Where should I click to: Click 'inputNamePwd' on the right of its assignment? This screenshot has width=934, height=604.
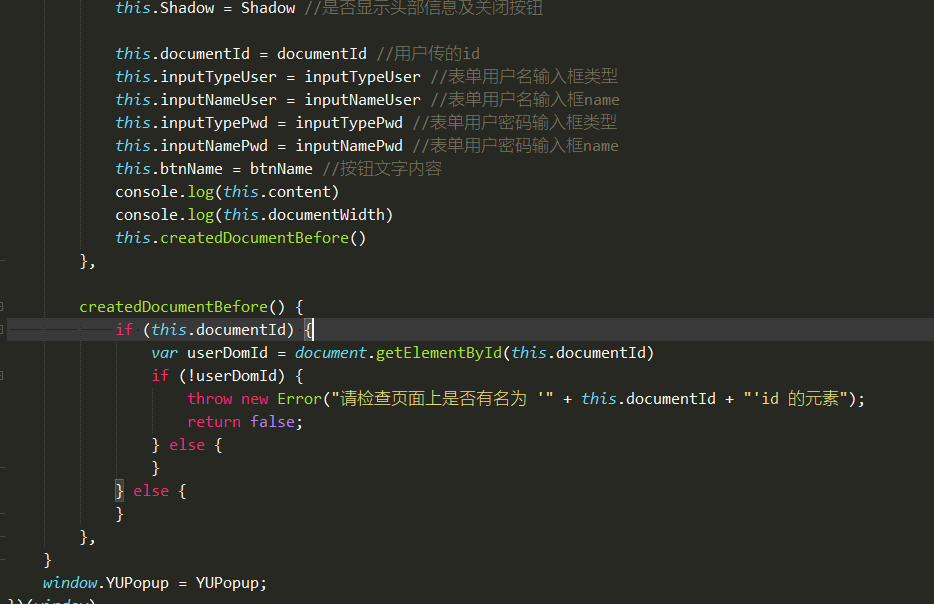click(349, 146)
